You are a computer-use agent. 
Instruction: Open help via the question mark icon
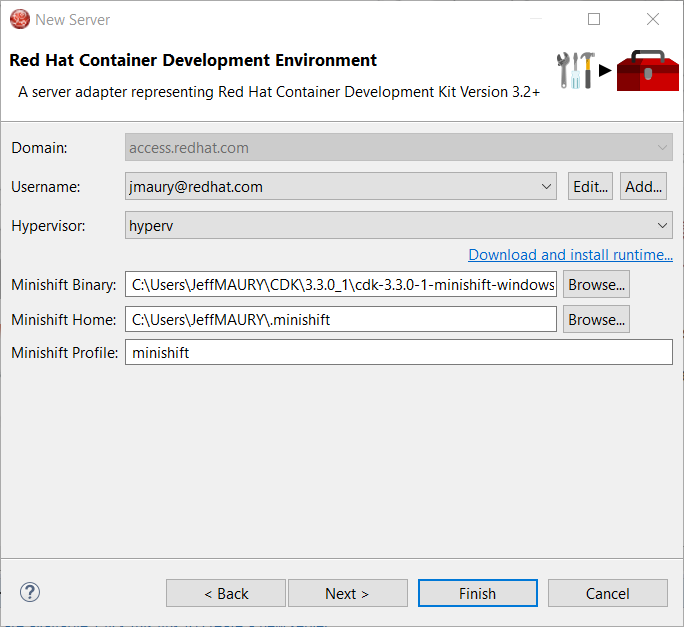tap(29, 592)
